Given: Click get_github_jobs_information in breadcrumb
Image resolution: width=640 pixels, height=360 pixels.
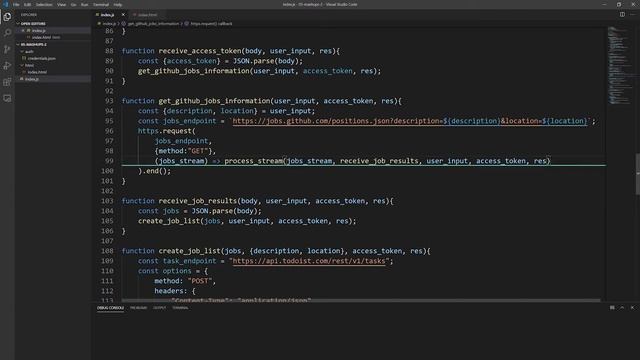Looking at the screenshot, I should tap(153, 24).
